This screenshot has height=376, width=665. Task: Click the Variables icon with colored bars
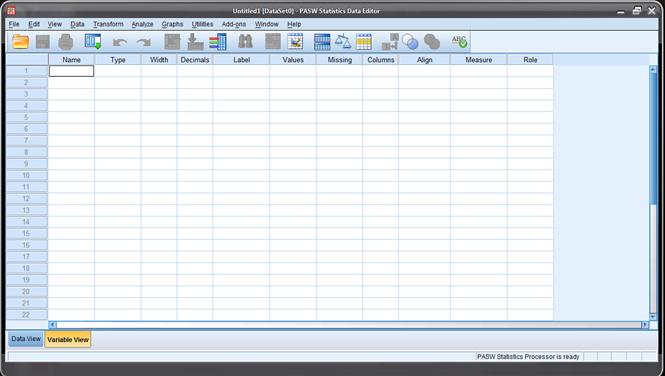[218, 42]
